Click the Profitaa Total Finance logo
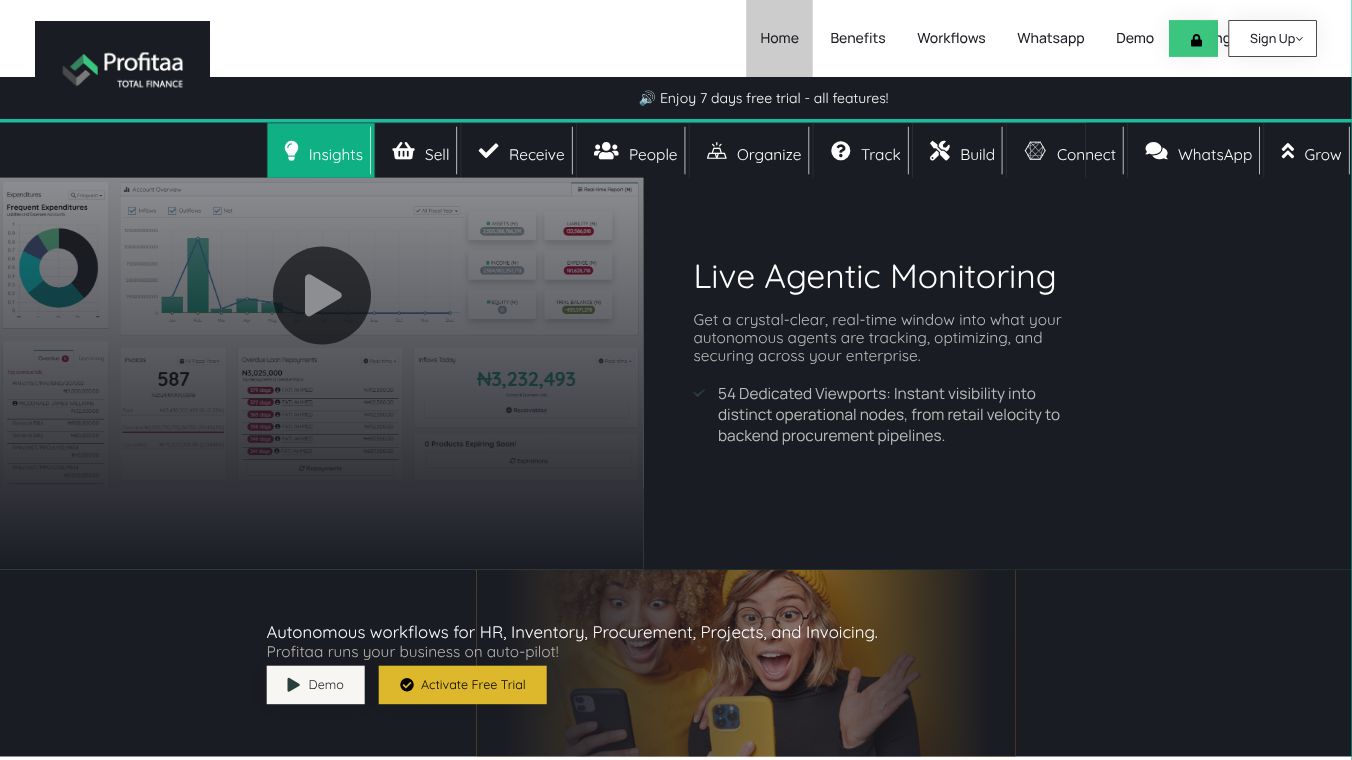This screenshot has height=760, width=1352. pos(122,67)
